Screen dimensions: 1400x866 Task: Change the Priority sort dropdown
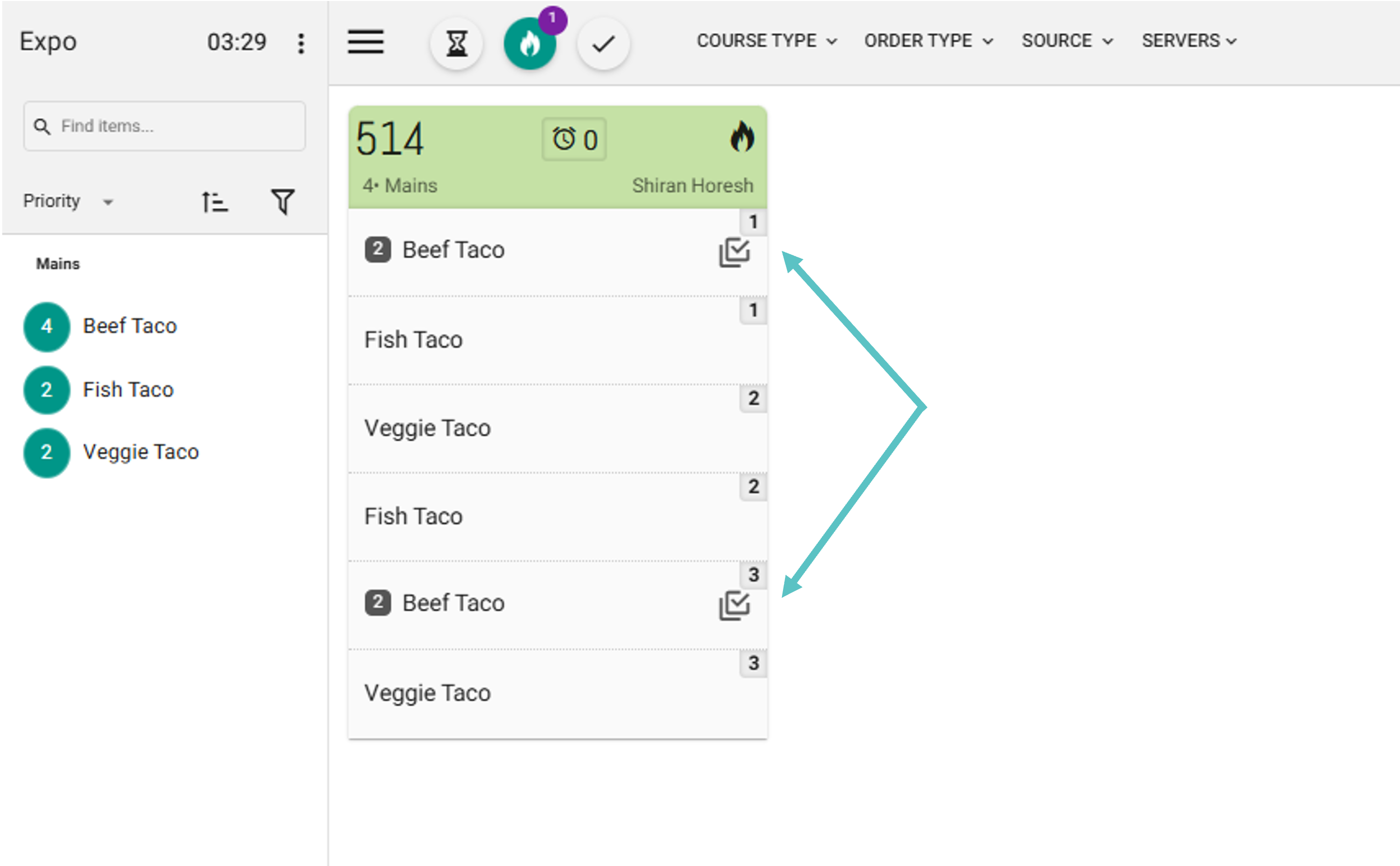click(x=68, y=201)
